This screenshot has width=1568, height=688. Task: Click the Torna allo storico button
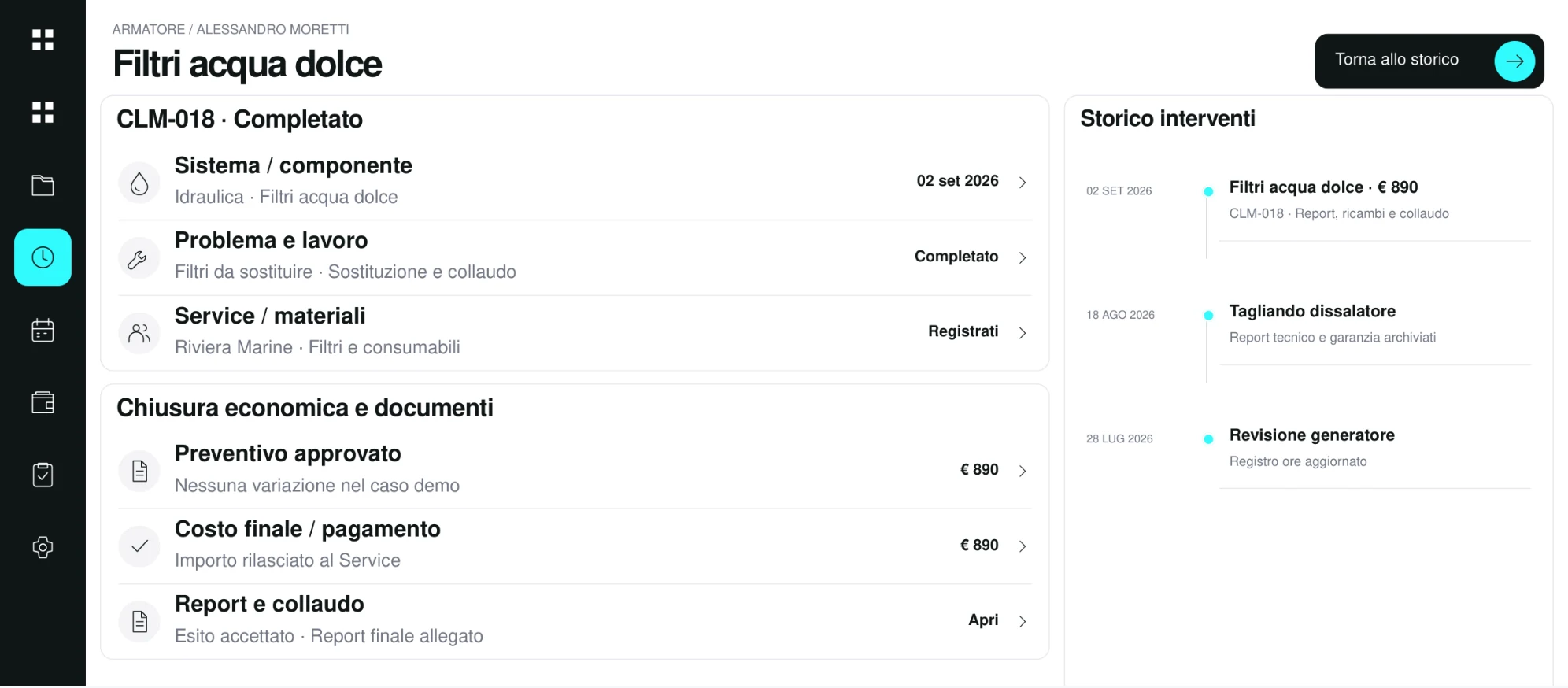tap(1429, 61)
